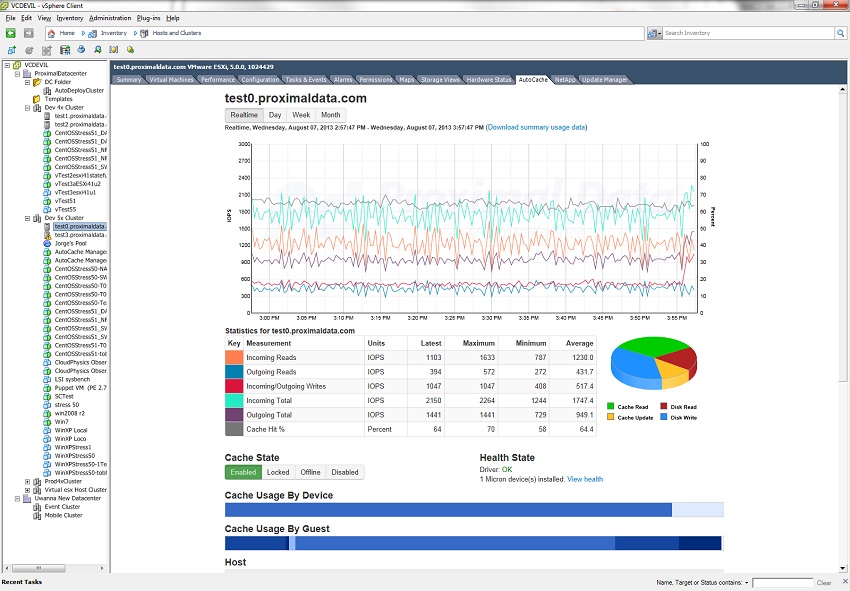Click the Download summary usage data link
The height and width of the screenshot is (591, 850).
pos(536,127)
